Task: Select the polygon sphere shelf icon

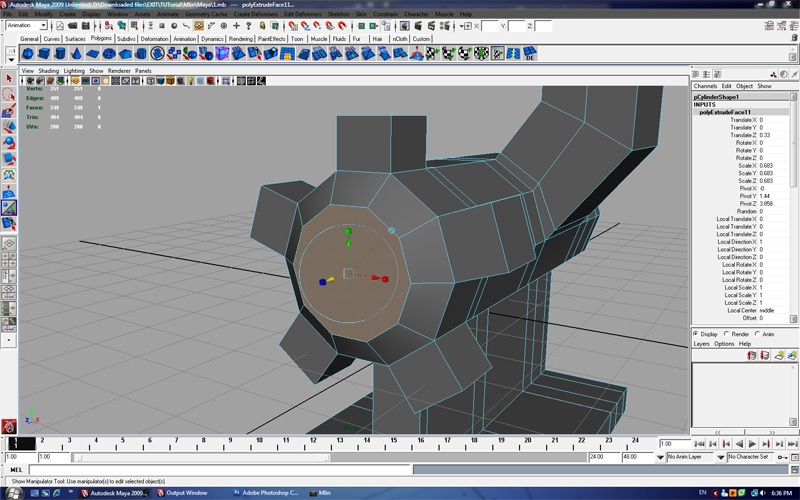Action: point(29,54)
